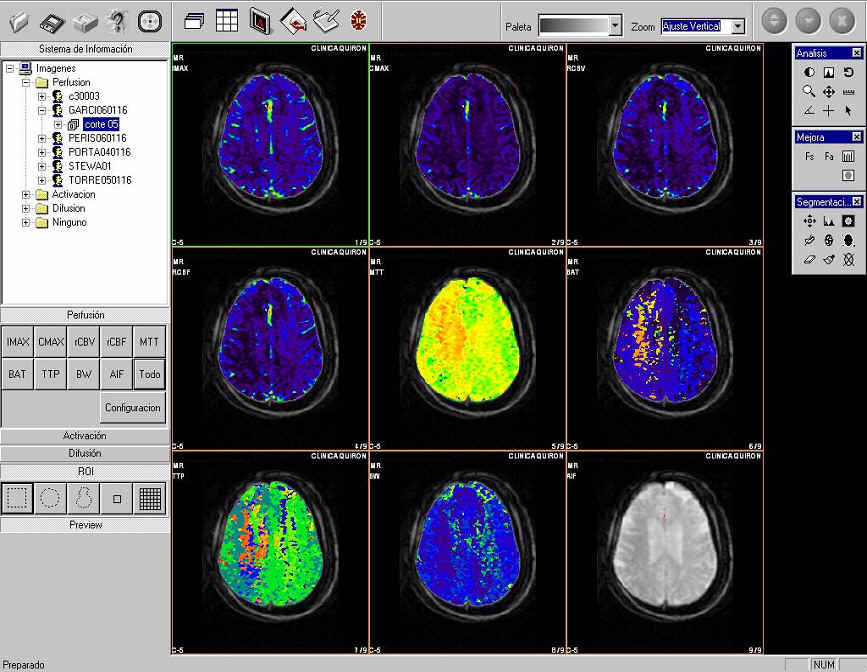Click the Configuracion button
This screenshot has height=672, width=867.
pyautogui.click(x=133, y=408)
